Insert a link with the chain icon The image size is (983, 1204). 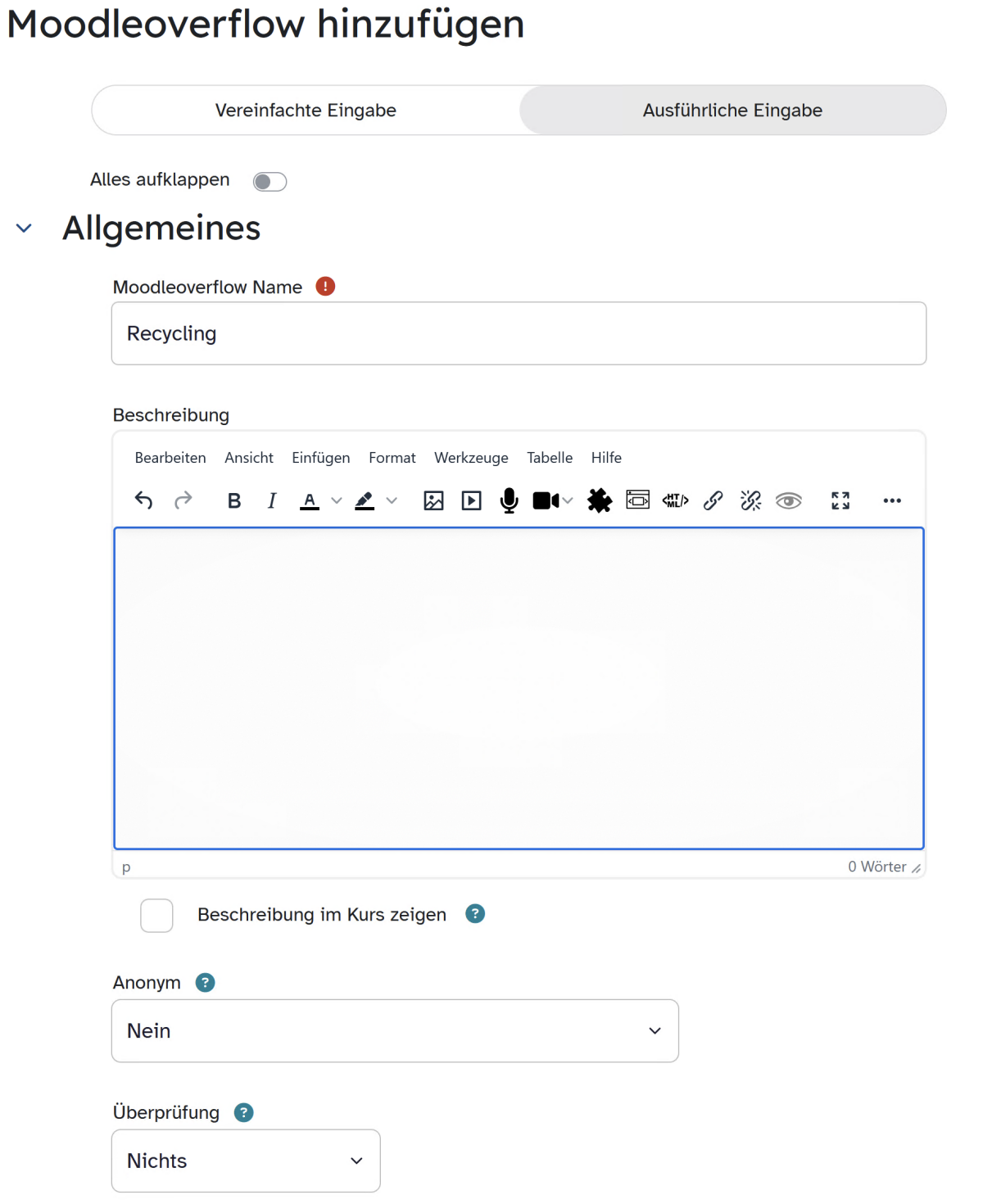[x=713, y=500]
